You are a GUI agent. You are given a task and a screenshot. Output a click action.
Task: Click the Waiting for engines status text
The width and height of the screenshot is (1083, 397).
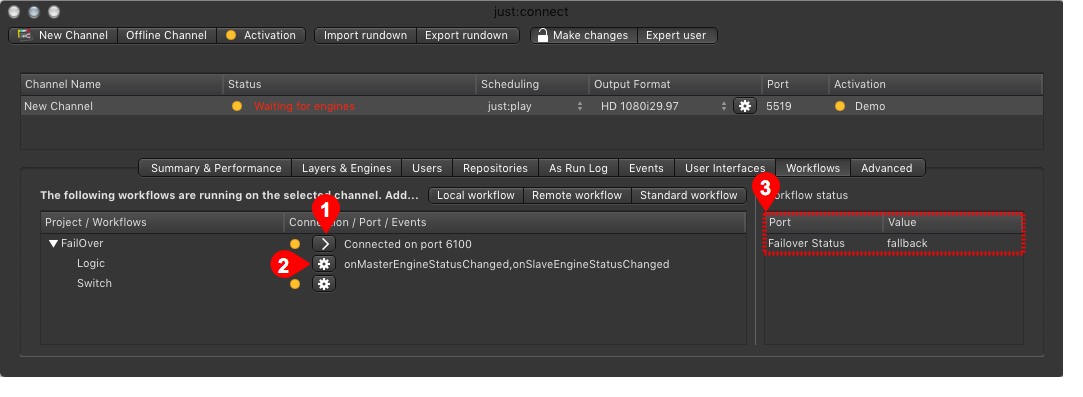pos(304,106)
